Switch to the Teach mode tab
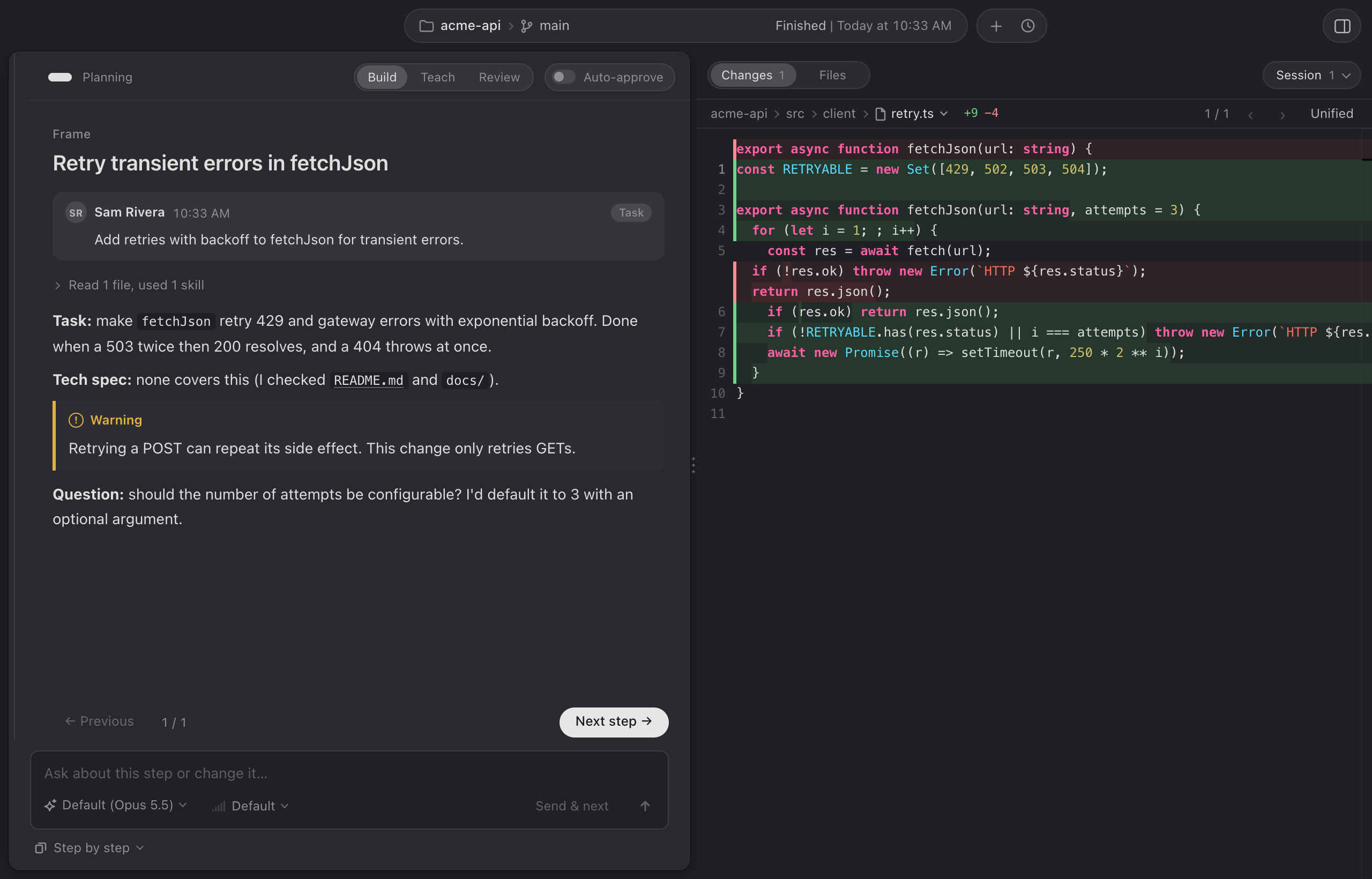The width and height of the screenshot is (1372, 879). pyautogui.click(x=438, y=77)
